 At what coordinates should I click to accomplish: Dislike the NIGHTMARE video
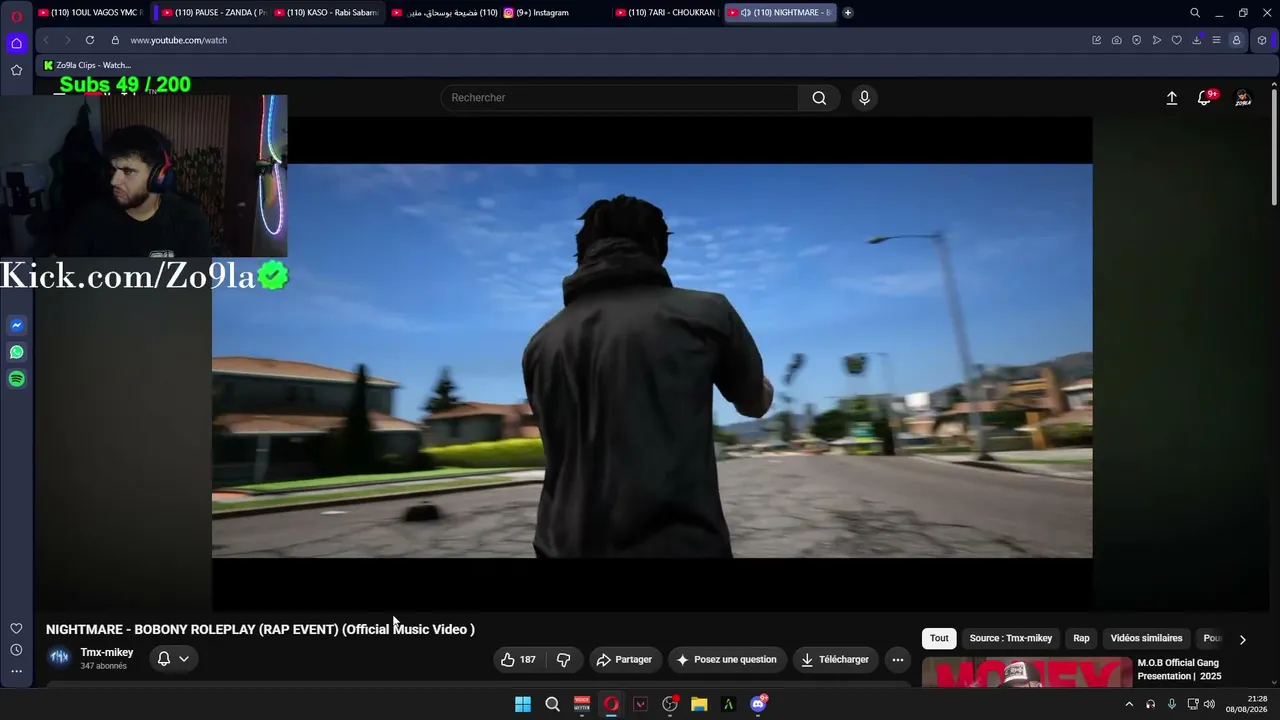564,660
